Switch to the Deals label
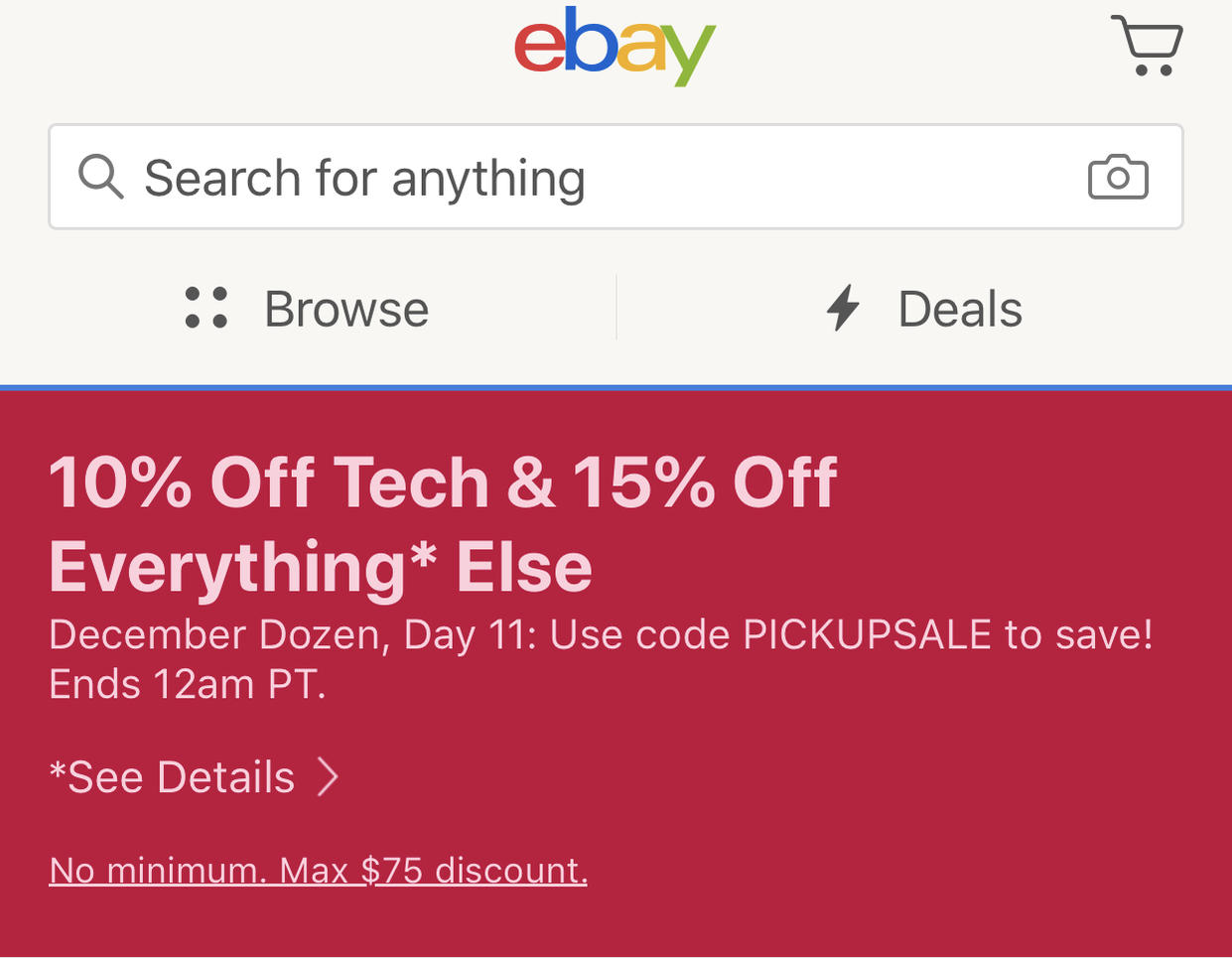This screenshot has width=1232, height=958. pyautogui.click(x=960, y=309)
